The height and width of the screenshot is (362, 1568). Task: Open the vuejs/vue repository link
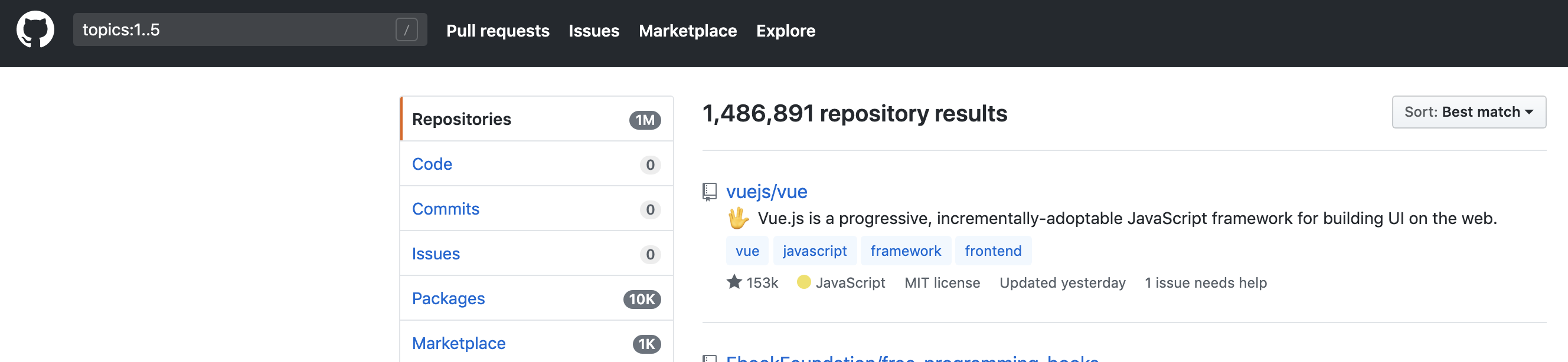click(766, 192)
